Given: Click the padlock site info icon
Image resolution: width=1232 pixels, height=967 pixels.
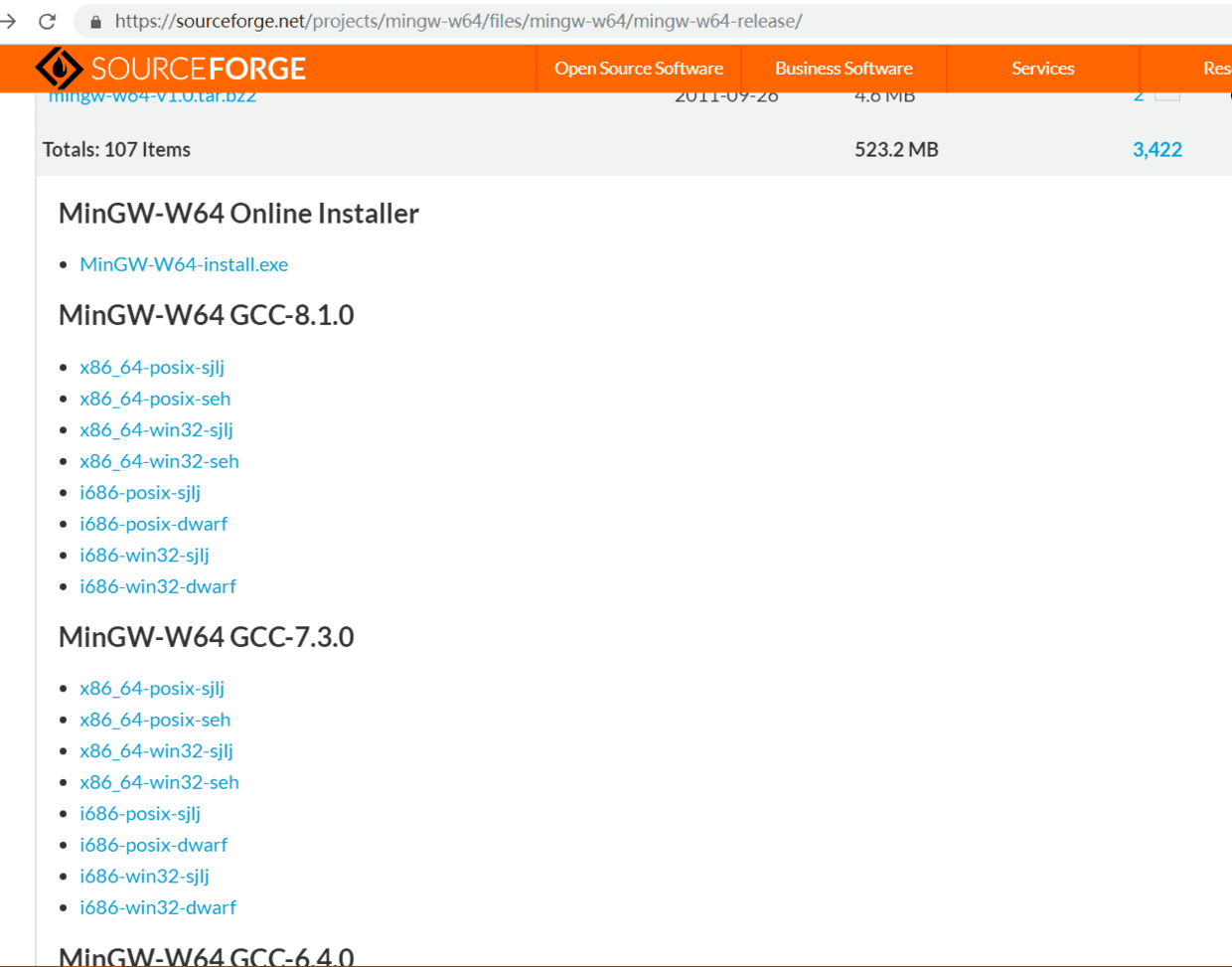Looking at the screenshot, I should coord(95,21).
